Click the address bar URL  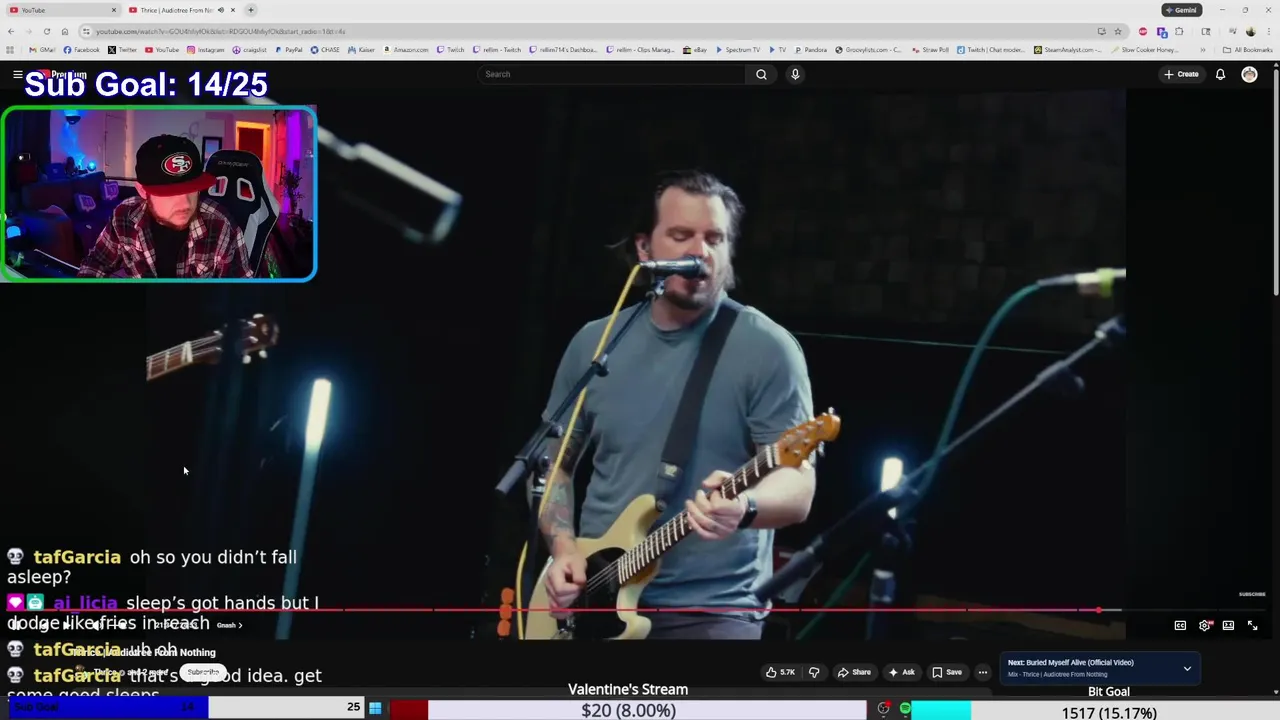220,31
